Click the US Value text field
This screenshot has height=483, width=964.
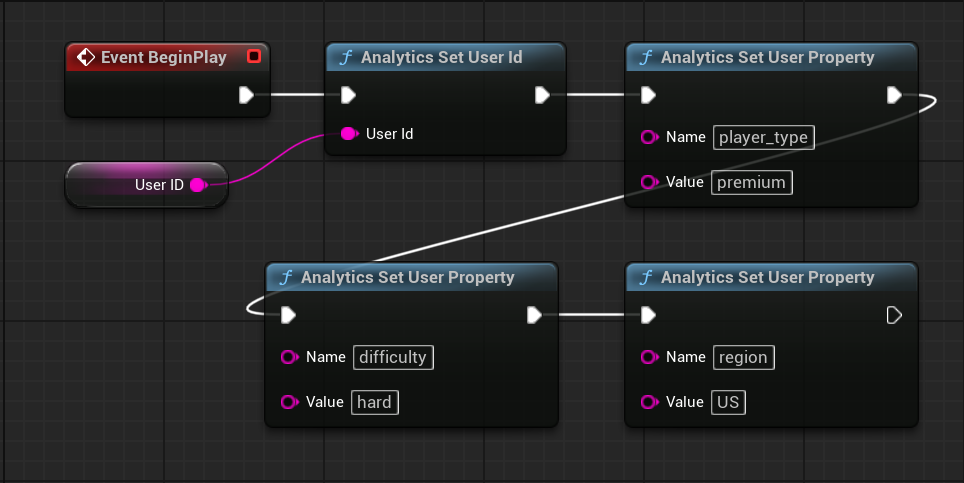(x=729, y=402)
